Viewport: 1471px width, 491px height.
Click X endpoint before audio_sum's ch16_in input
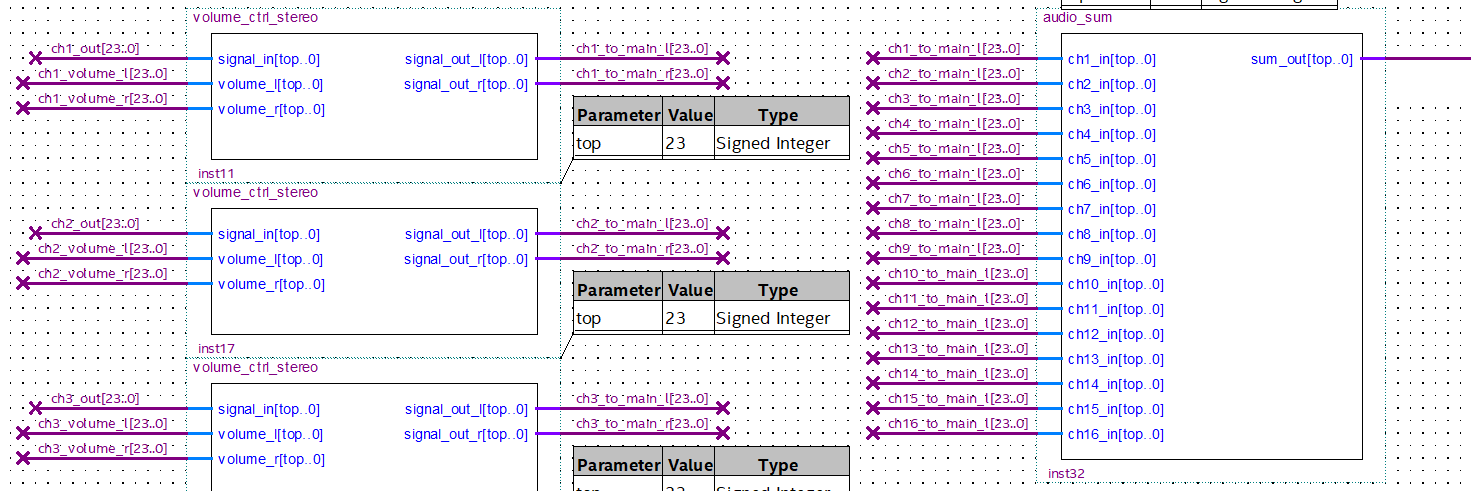coord(873,433)
